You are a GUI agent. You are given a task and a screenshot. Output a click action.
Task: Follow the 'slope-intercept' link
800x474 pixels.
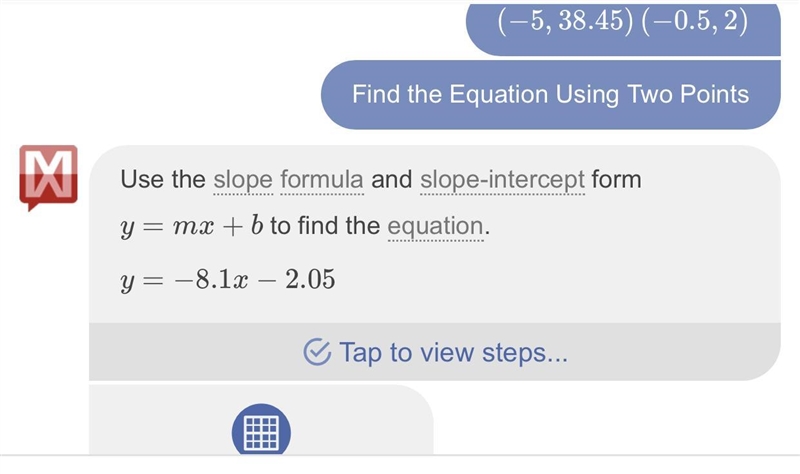click(502, 180)
